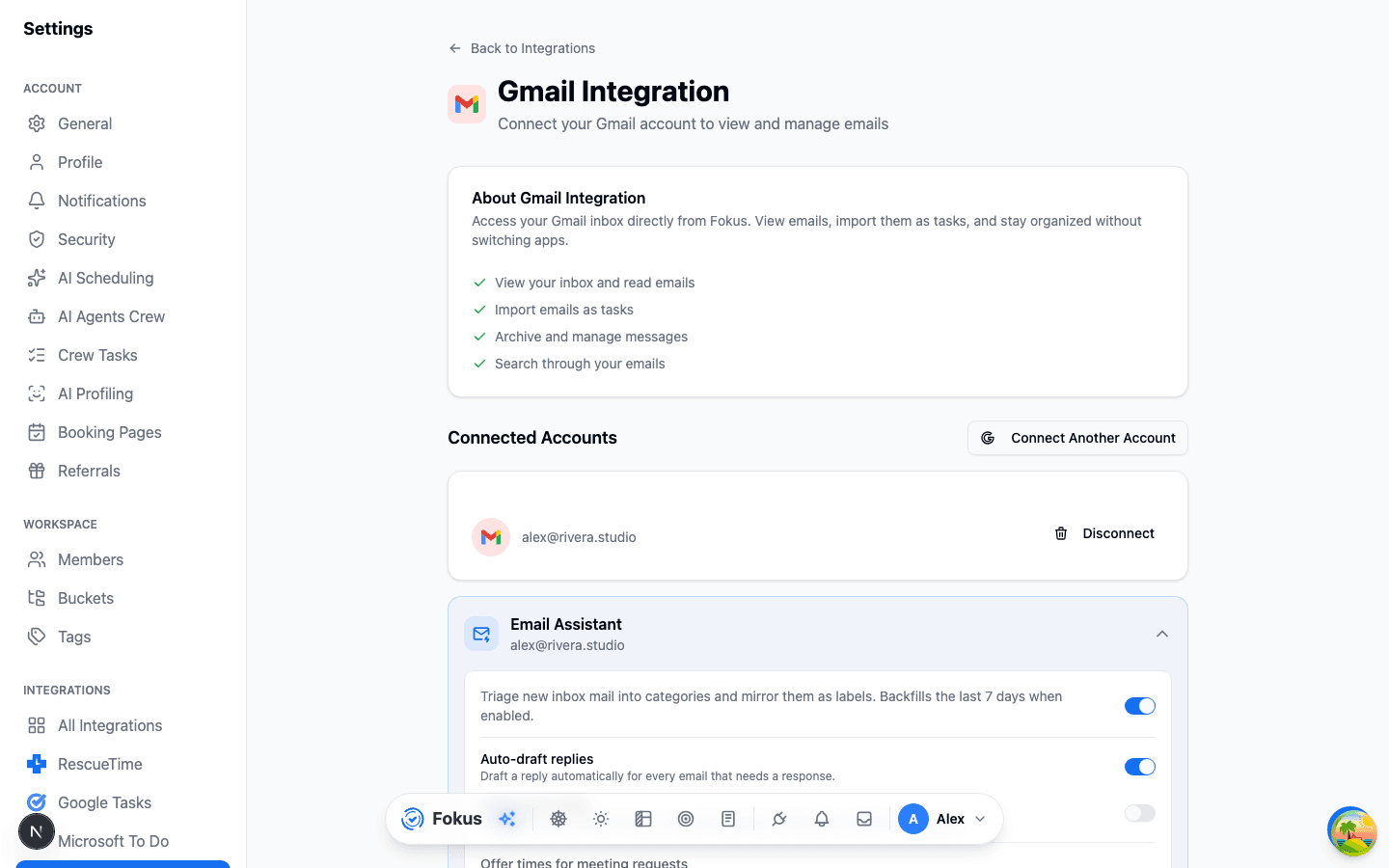Open the AI sparkles assistant in dock
Viewport: 1389px width, 868px height.
tap(507, 819)
